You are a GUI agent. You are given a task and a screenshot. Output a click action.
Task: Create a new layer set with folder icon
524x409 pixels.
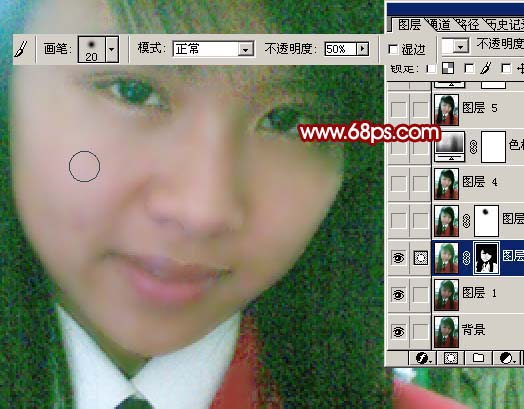(x=479, y=358)
